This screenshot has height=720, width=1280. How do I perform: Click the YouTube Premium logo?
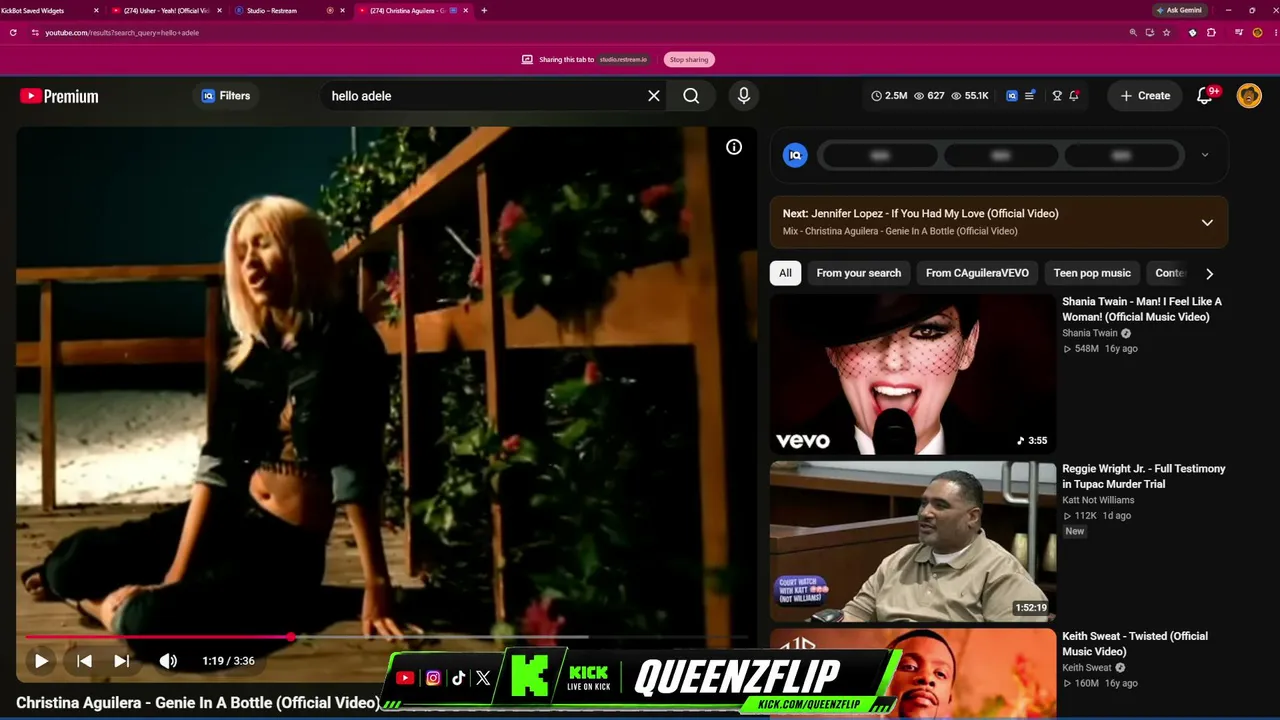pos(59,96)
